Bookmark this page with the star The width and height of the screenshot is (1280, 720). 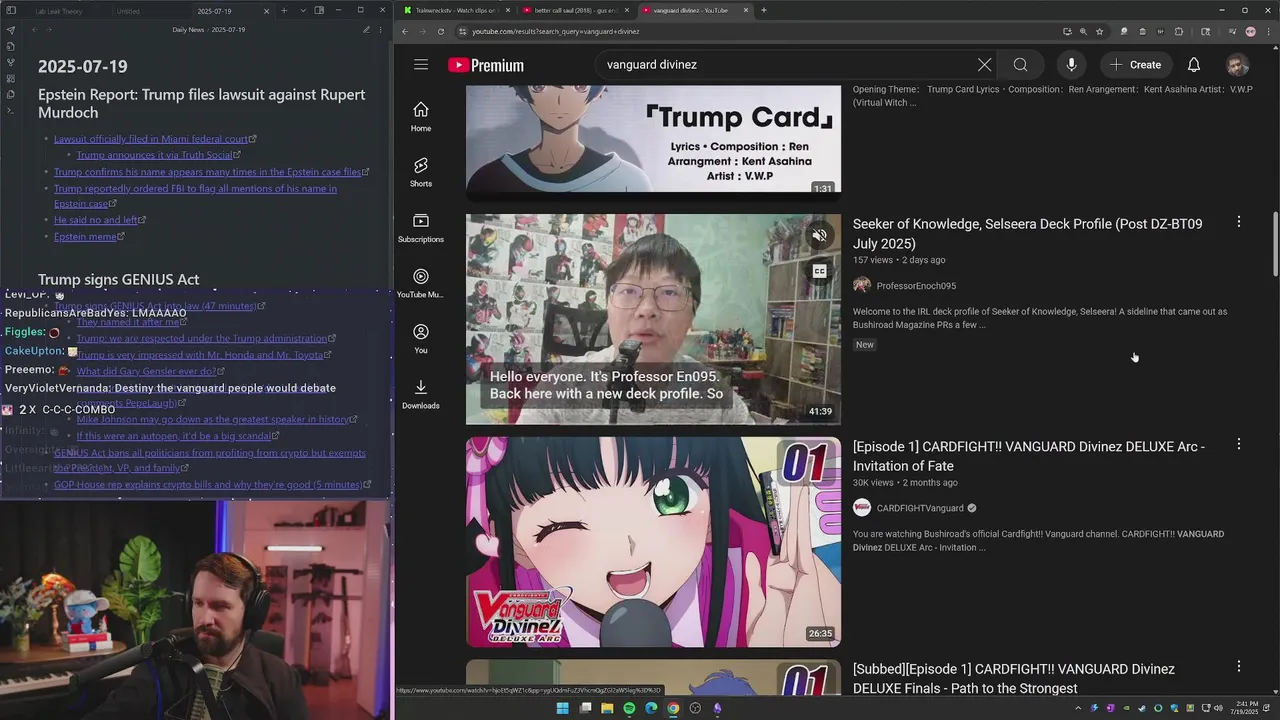(1099, 31)
